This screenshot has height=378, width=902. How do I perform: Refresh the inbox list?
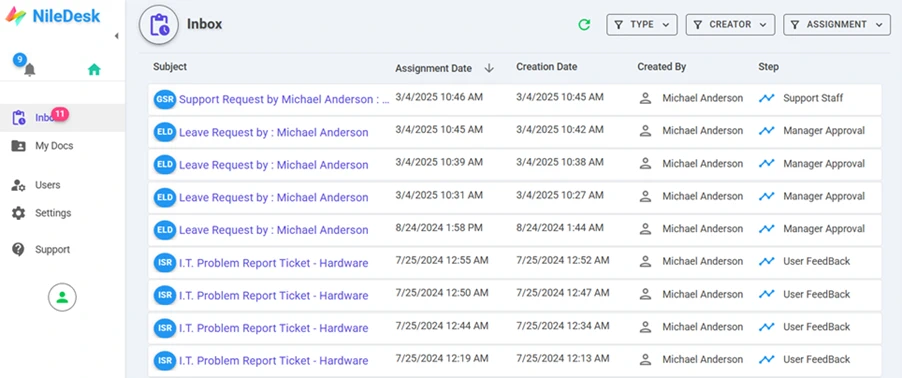pyautogui.click(x=584, y=25)
